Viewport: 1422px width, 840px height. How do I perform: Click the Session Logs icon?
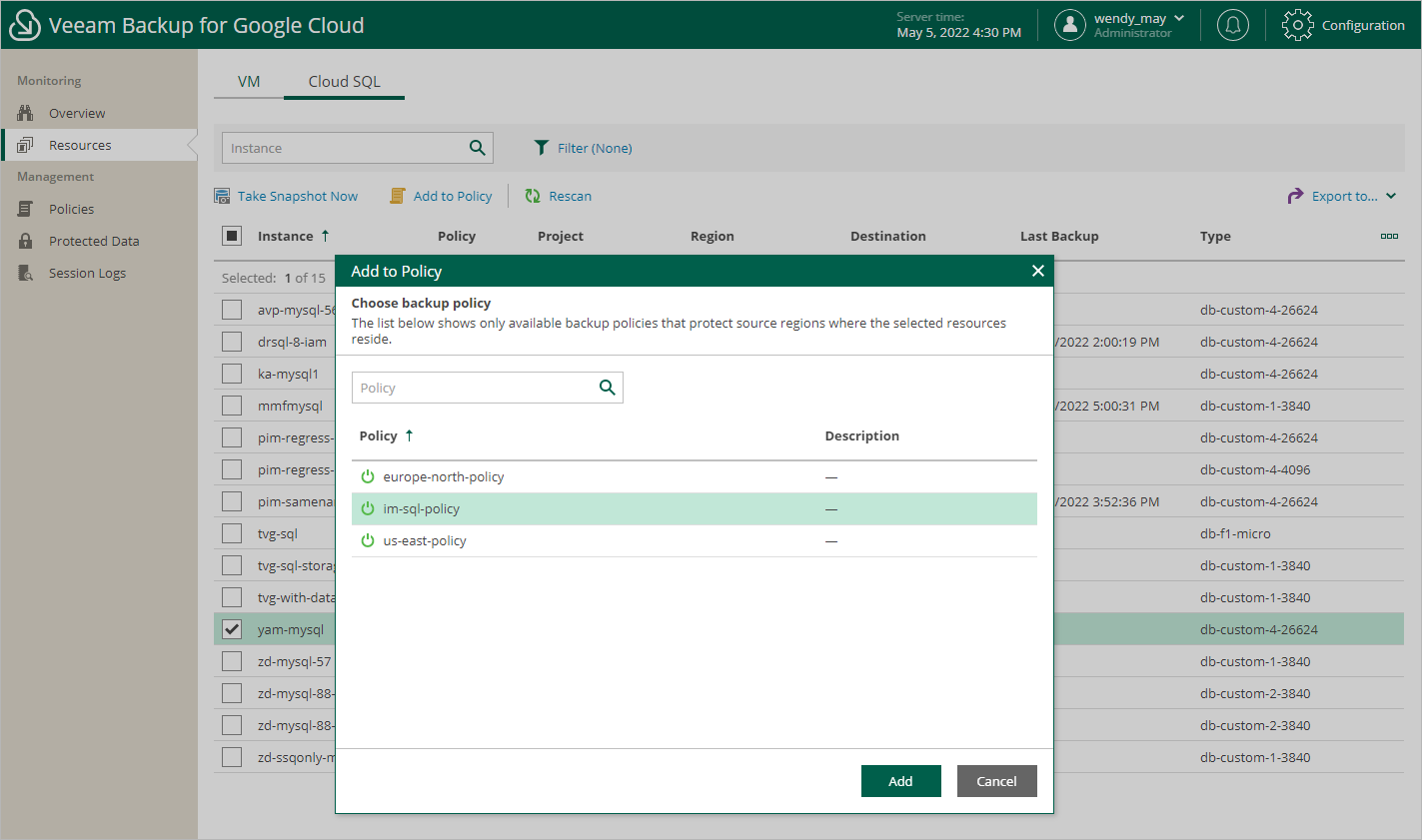pyautogui.click(x=26, y=273)
